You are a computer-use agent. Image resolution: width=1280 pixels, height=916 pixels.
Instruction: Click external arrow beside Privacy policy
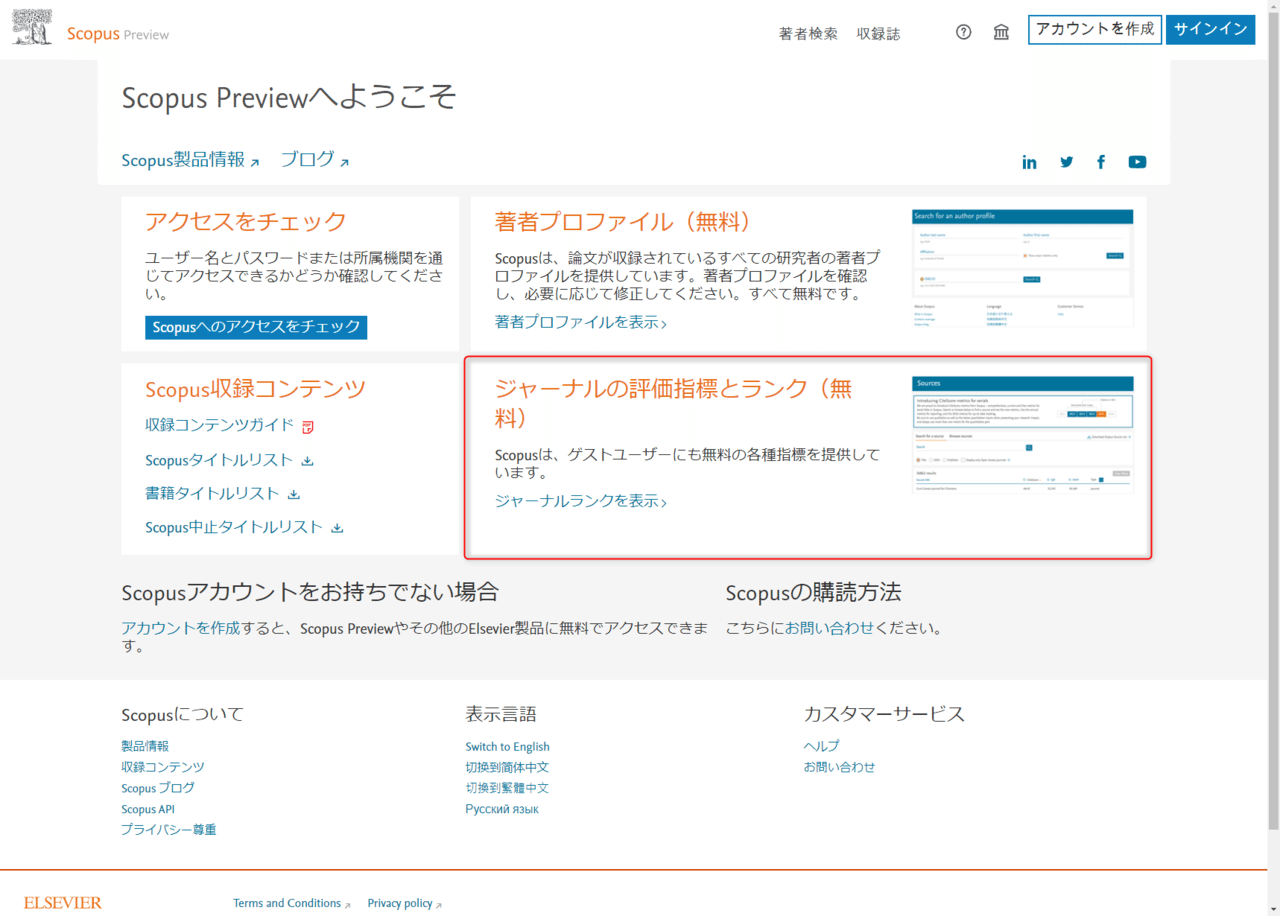coord(439,905)
